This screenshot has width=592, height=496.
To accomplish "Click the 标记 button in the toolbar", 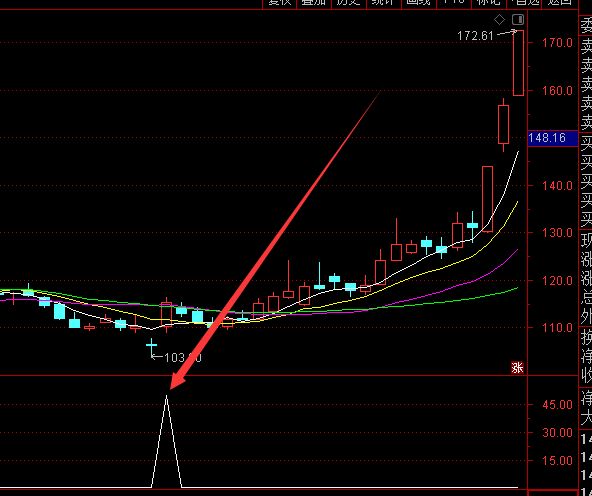I will (489, 3).
